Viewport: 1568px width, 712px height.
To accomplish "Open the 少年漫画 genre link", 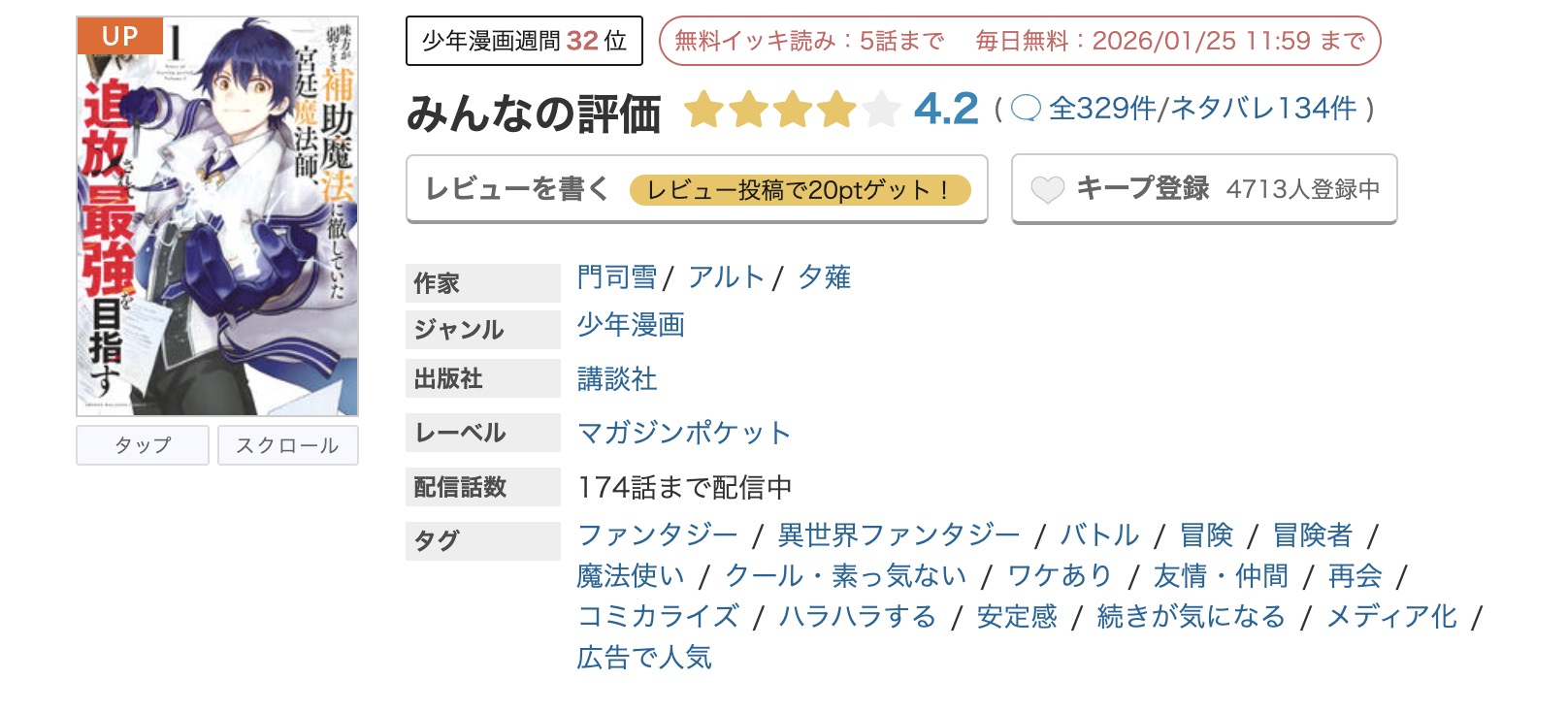I will pyautogui.click(x=632, y=325).
